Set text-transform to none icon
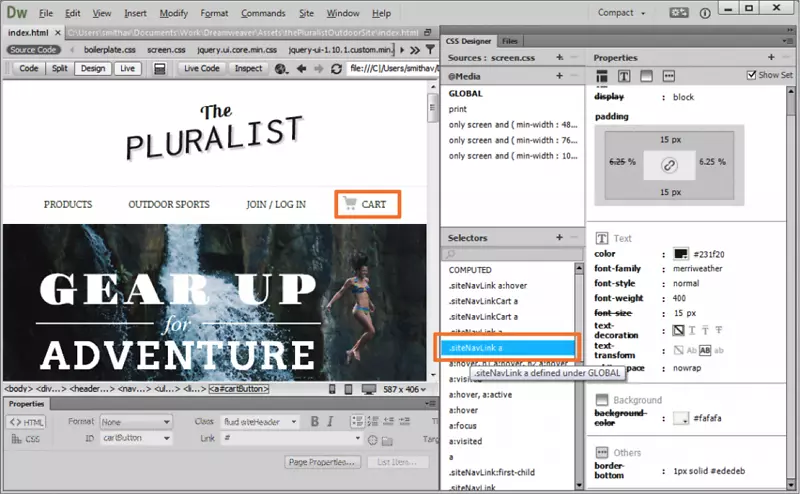 click(x=678, y=350)
